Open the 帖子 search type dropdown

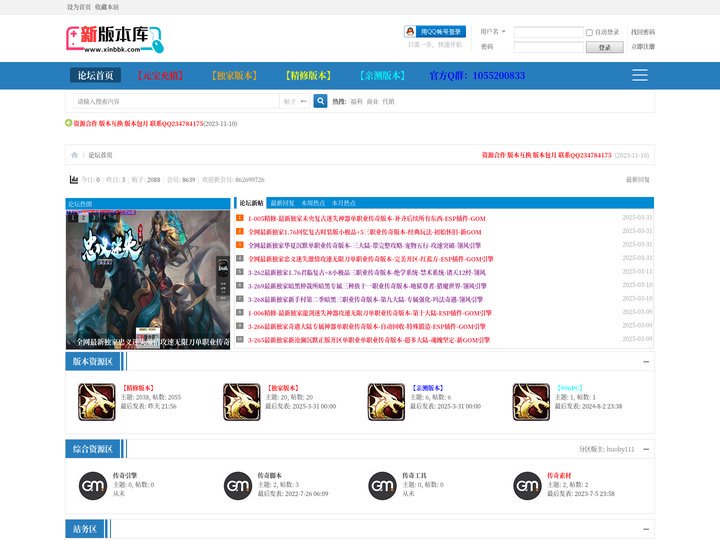(x=295, y=101)
